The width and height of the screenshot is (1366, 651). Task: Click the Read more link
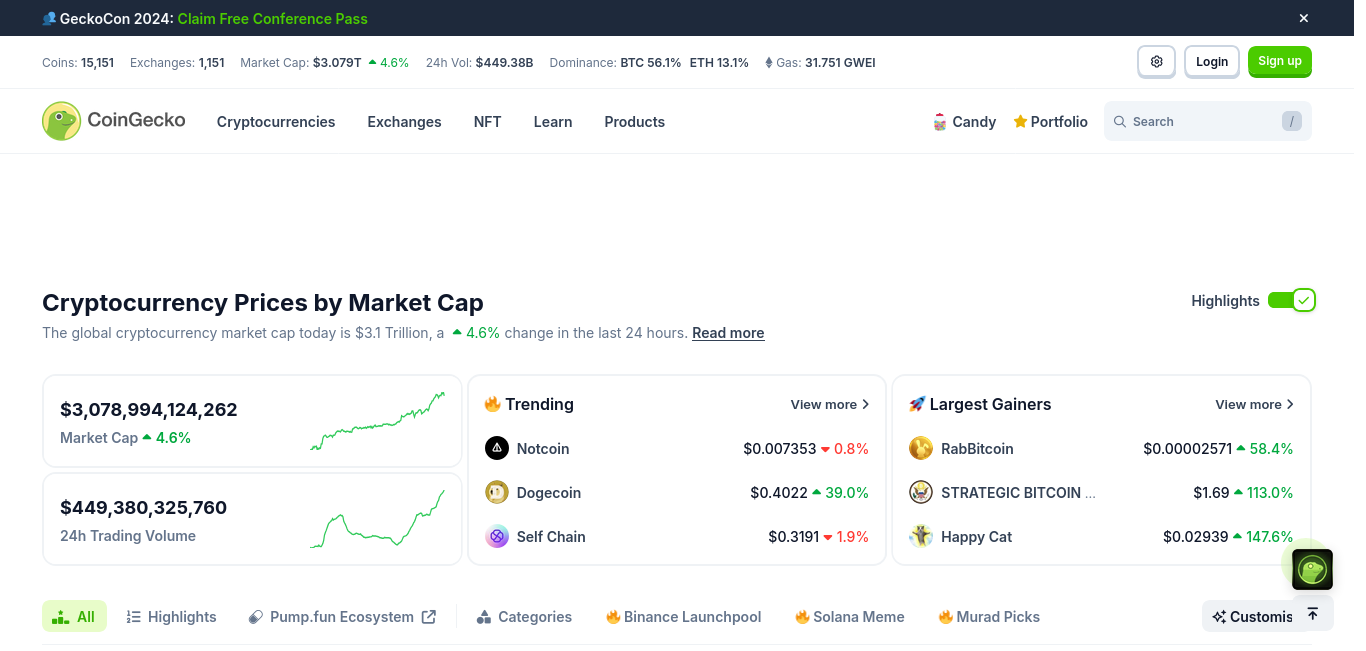point(728,333)
